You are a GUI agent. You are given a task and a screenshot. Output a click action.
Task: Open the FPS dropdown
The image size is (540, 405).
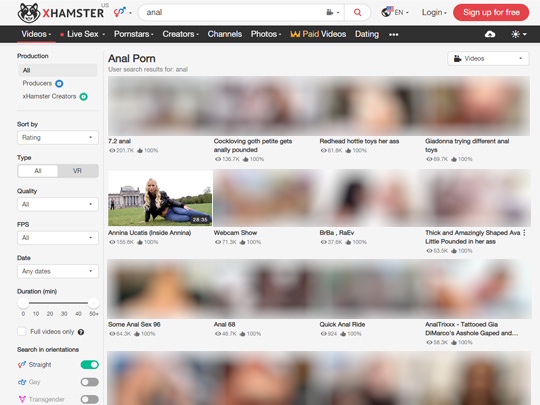click(x=58, y=238)
